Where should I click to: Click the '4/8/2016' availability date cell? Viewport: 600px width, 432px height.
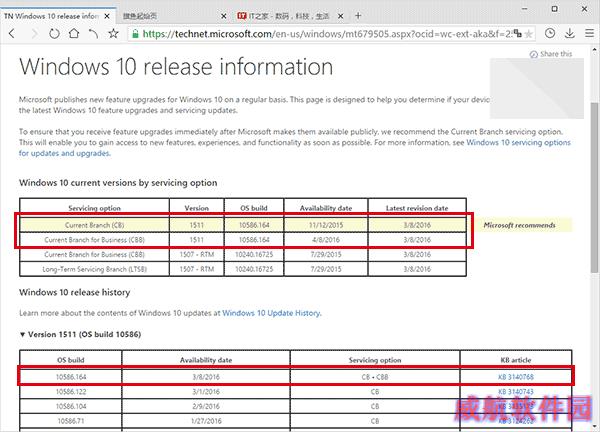pos(326,240)
